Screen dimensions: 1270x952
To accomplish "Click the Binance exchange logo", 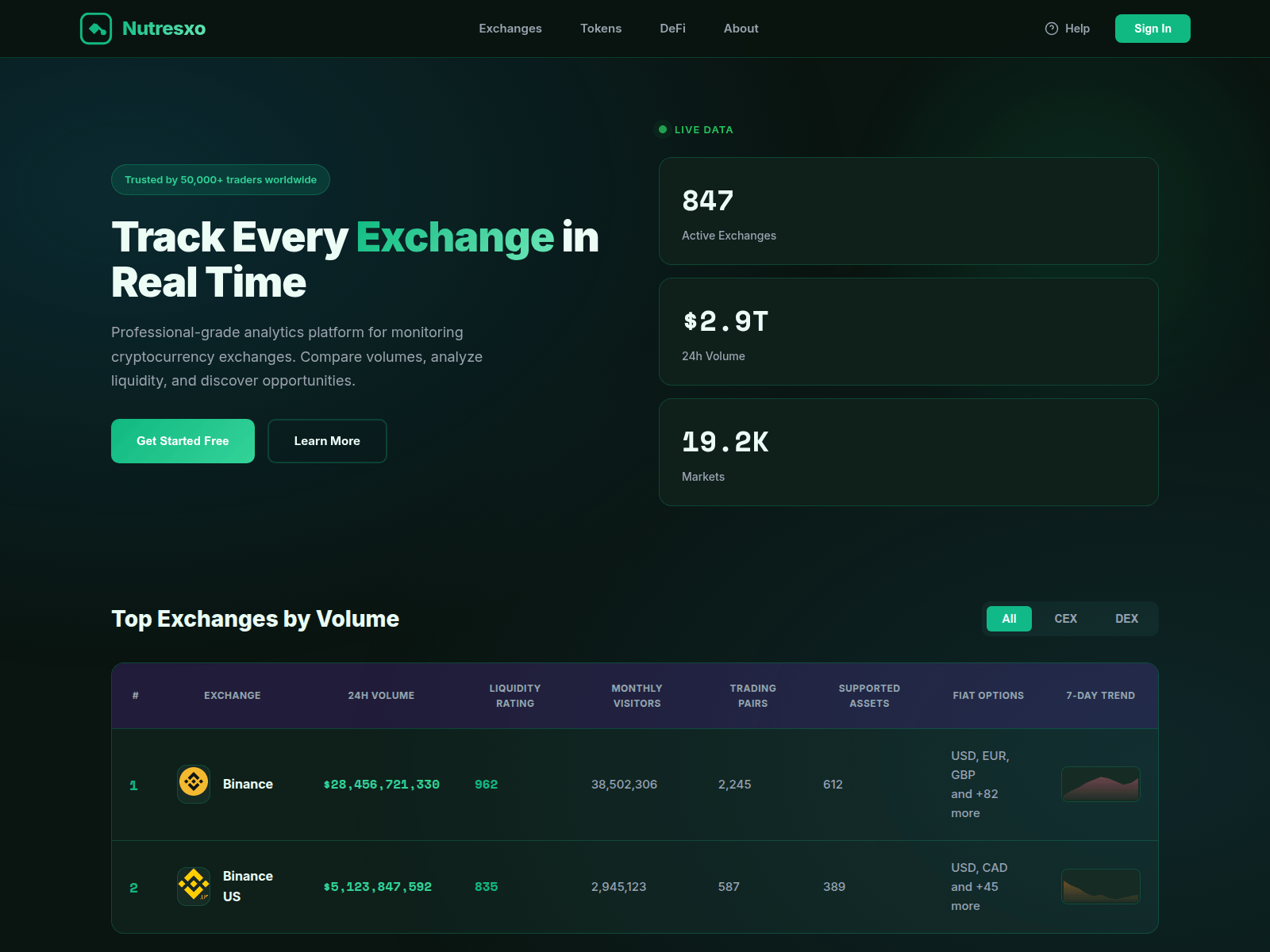I will click(x=194, y=784).
